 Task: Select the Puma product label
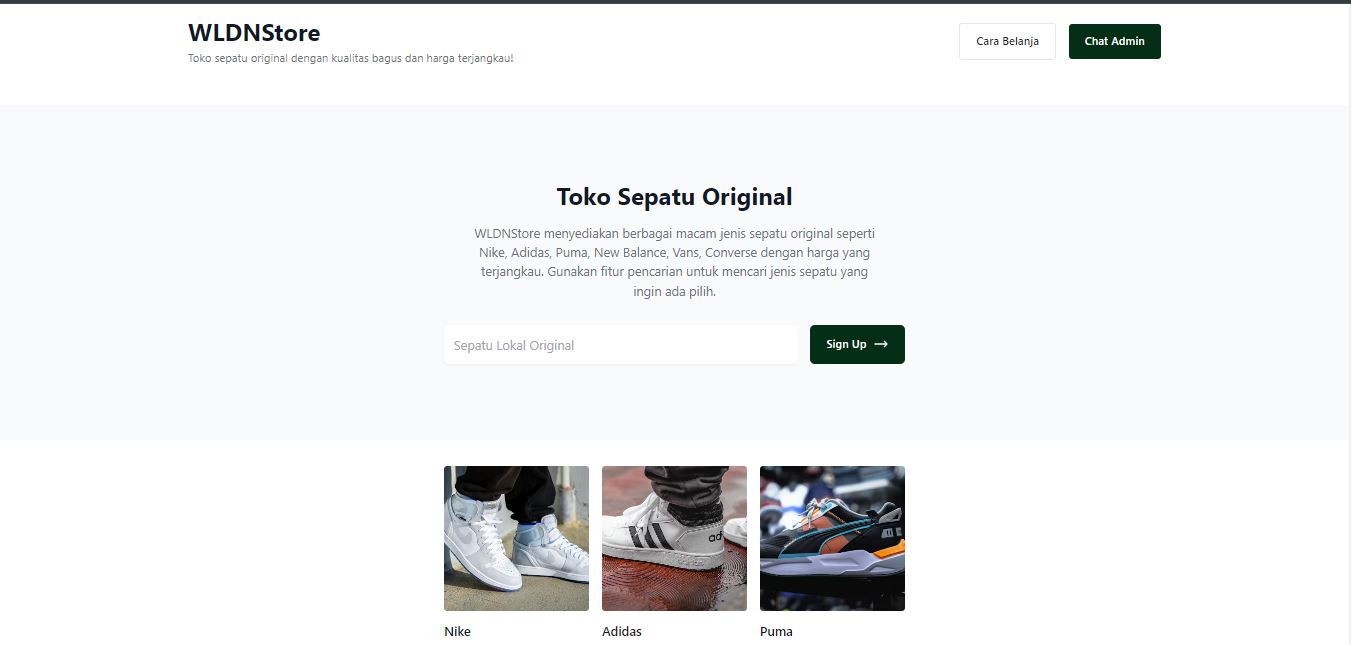(x=776, y=632)
